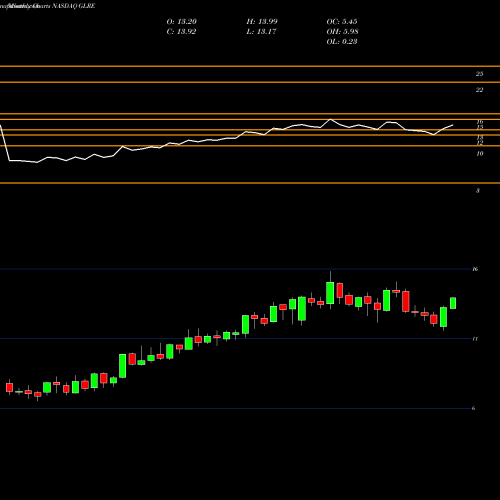Click the OH: 5.98 reading

342,32
